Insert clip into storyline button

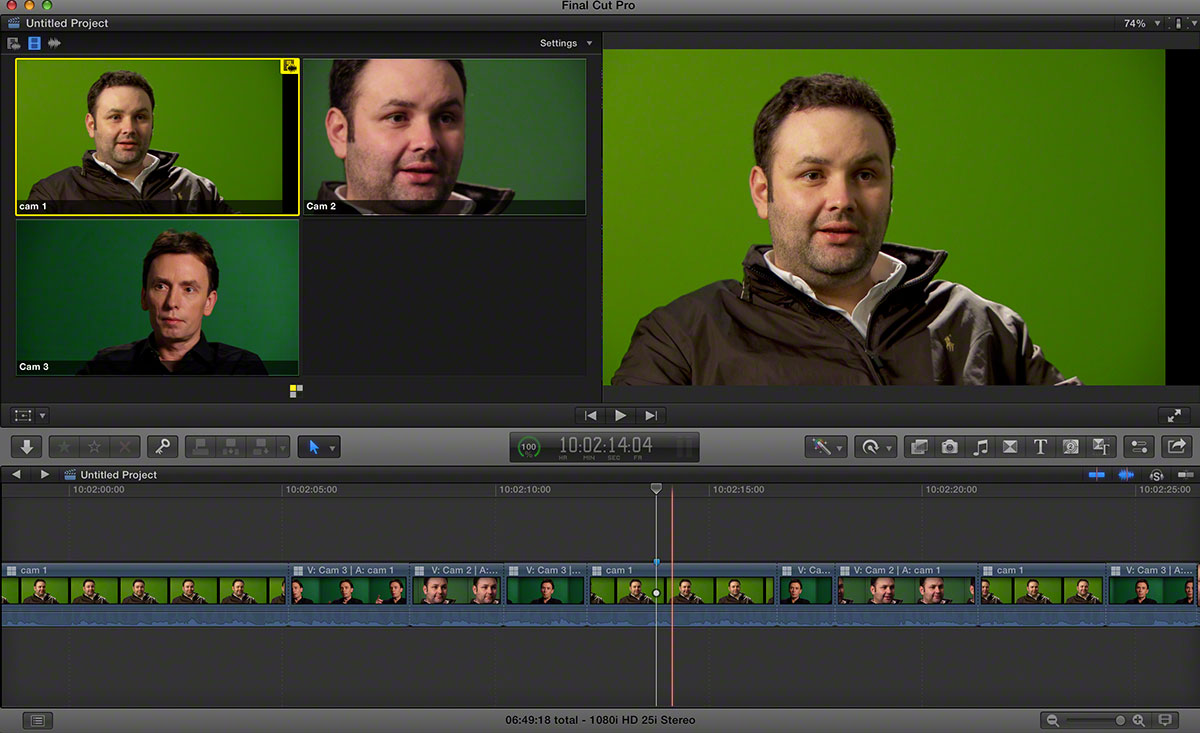pos(232,447)
